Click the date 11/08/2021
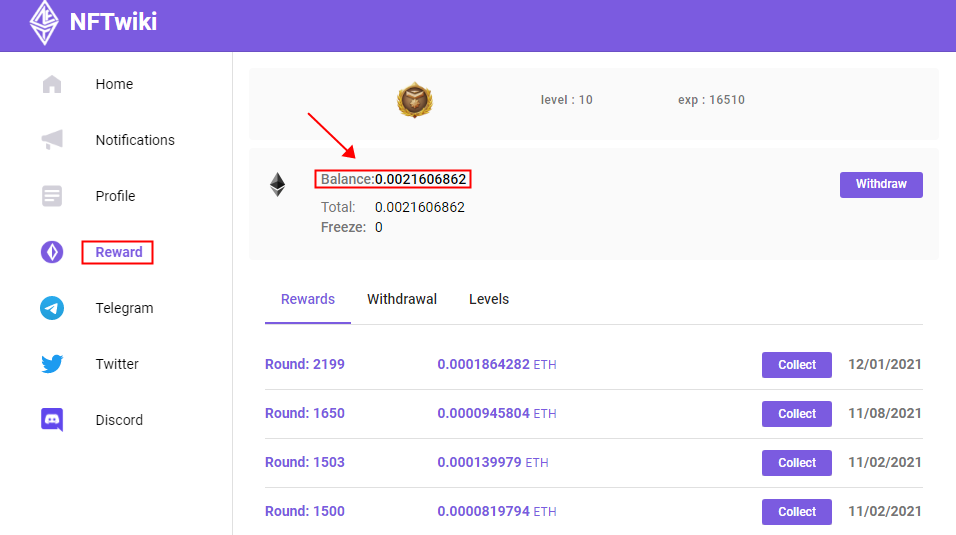This screenshot has height=535, width=956. click(885, 413)
